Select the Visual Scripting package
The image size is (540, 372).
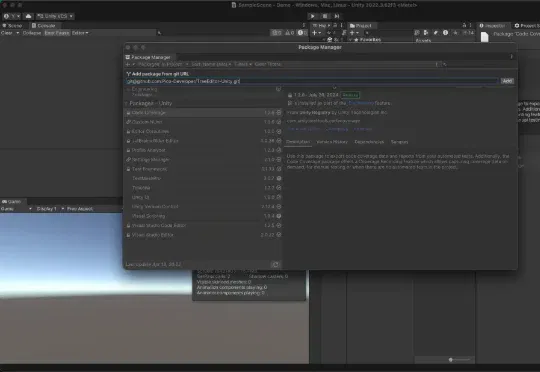click(204, 216)
